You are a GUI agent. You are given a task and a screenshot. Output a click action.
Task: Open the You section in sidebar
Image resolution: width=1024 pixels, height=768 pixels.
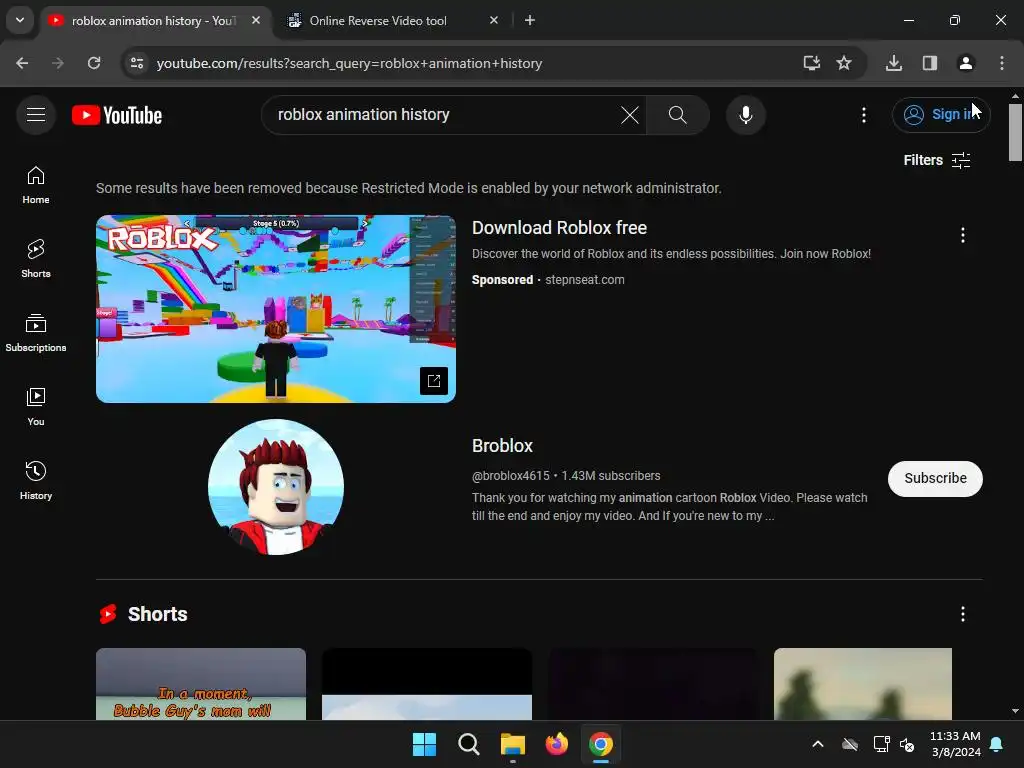point(36,407)
